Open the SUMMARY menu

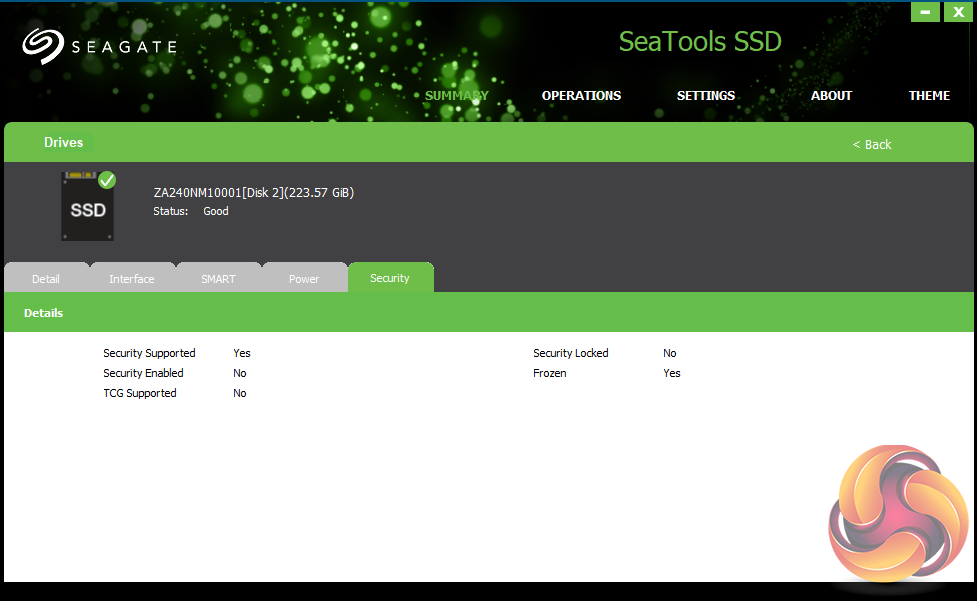tap(457, 96)
